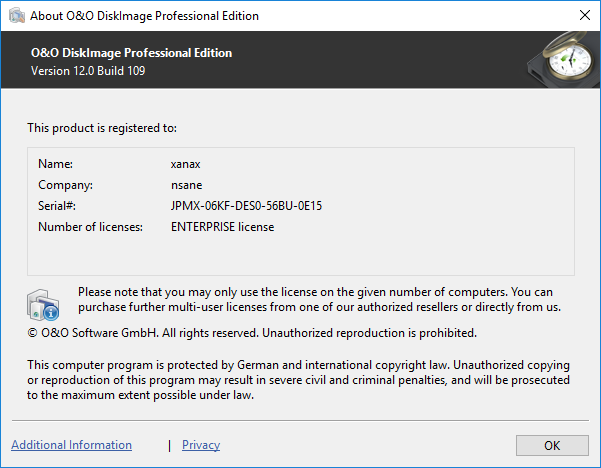Open the Additional Information link
Screen dimensions: 601x468
[71, 445]
